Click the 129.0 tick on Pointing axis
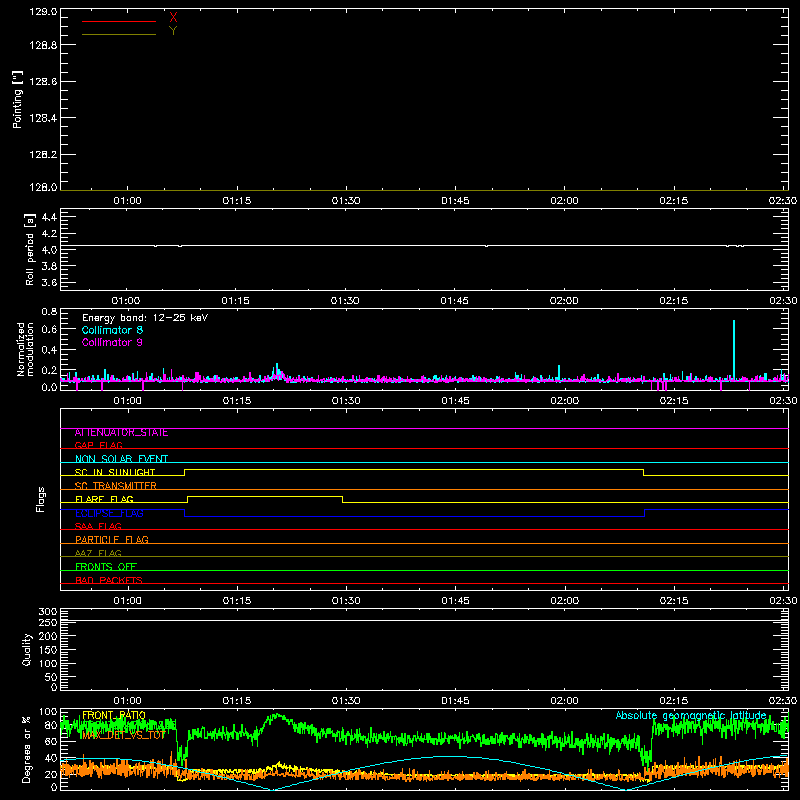 tap(43, 12)
